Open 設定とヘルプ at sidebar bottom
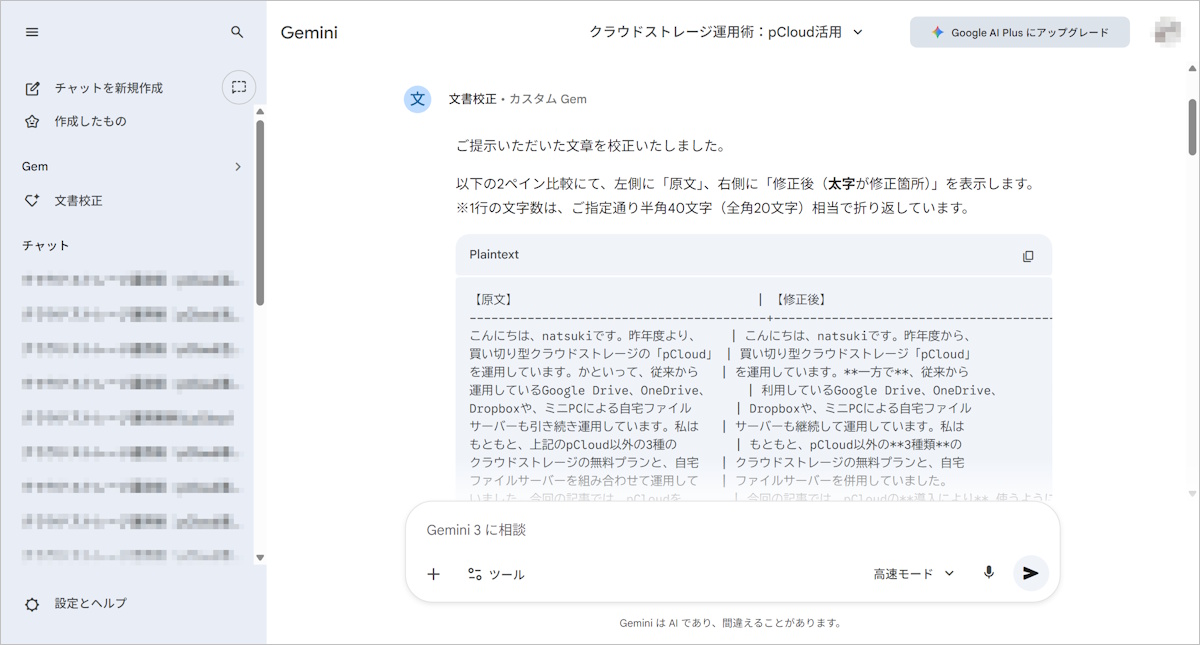Screen dimensions: 1200x645 (x=90, y=604)
